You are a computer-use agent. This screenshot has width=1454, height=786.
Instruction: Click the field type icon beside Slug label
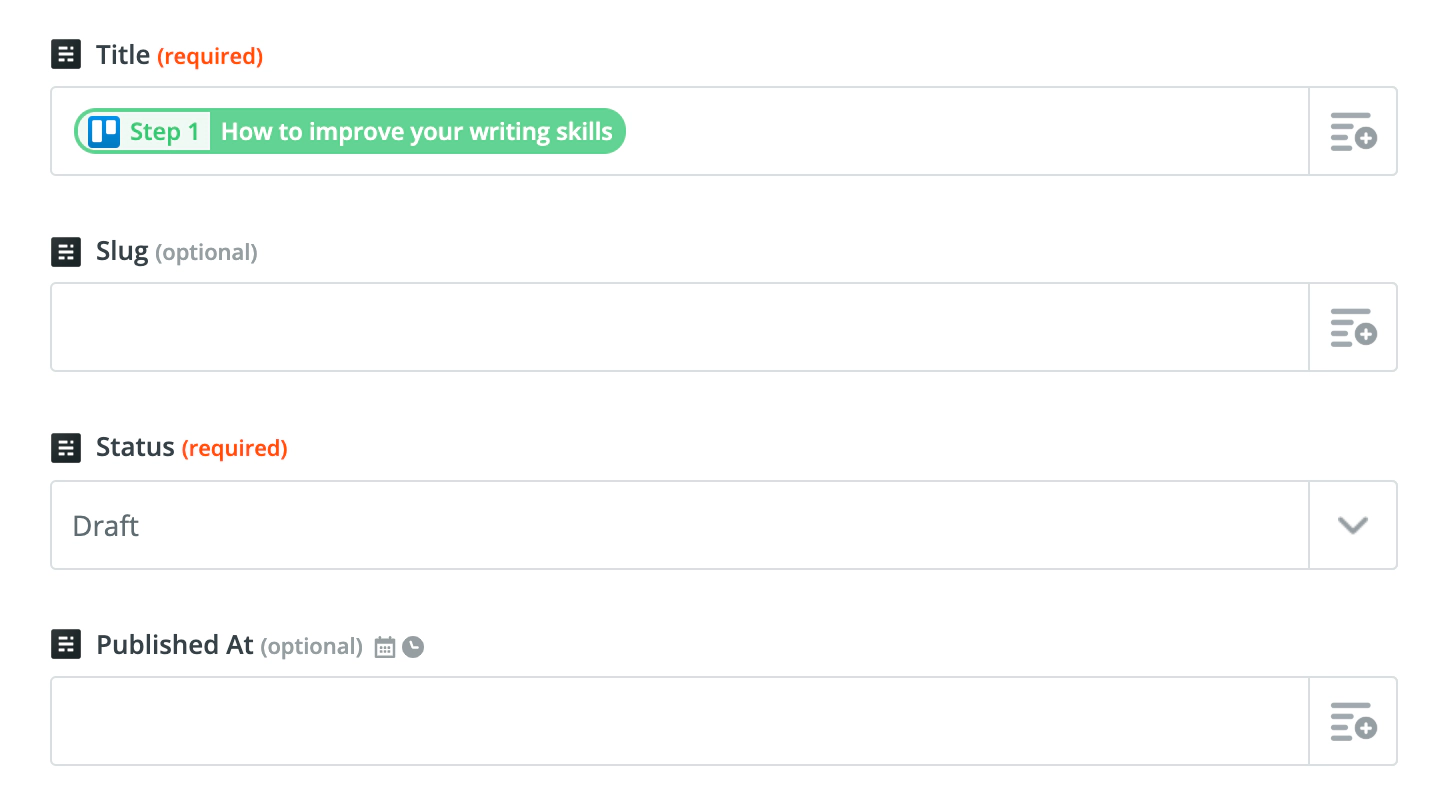coord(66,252)
